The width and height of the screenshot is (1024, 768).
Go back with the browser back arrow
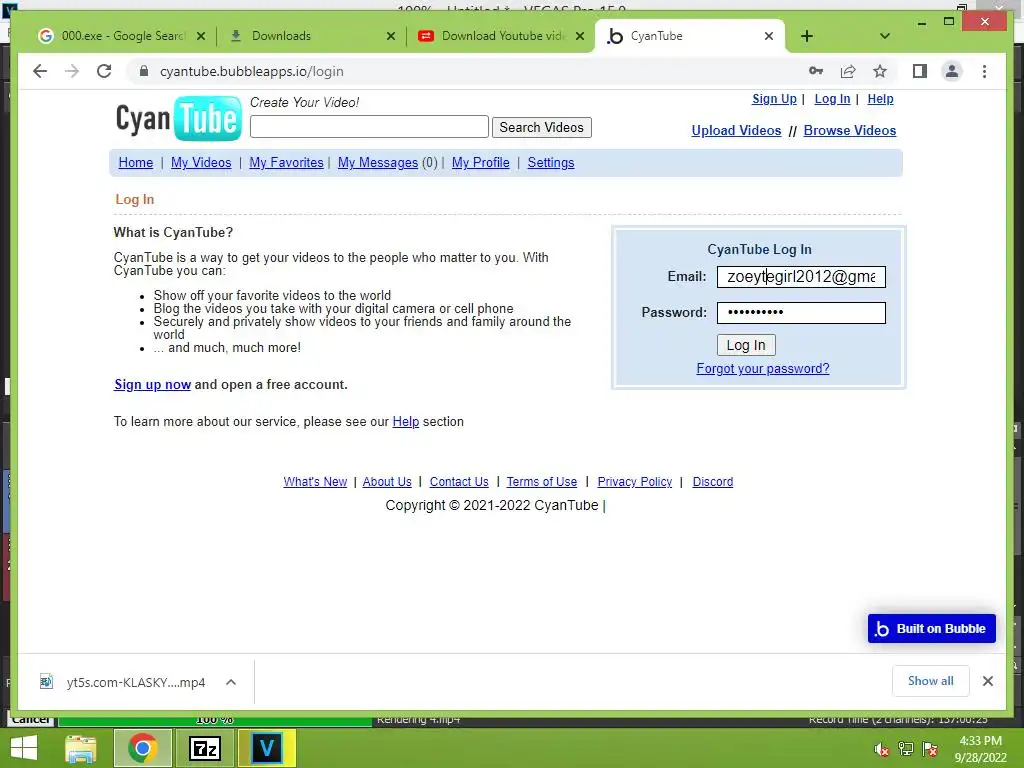click(x=40, y=71)
